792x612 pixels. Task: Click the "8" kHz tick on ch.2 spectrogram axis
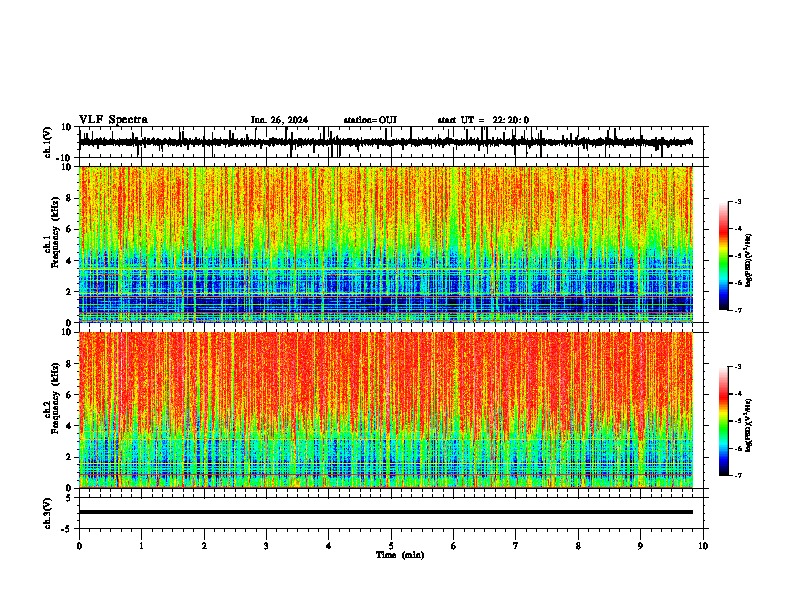pyautogui.click(x=70, y=364)
